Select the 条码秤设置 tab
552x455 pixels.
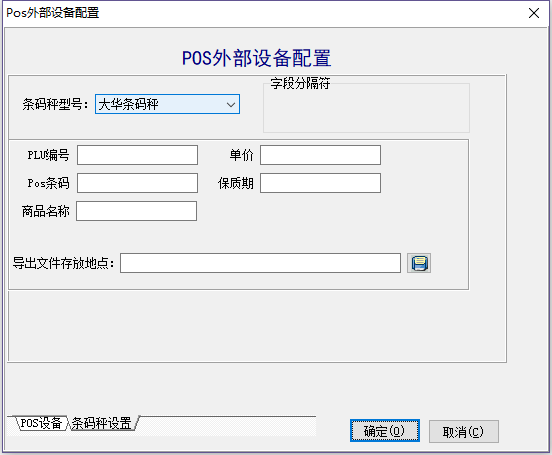click(102, 423)
